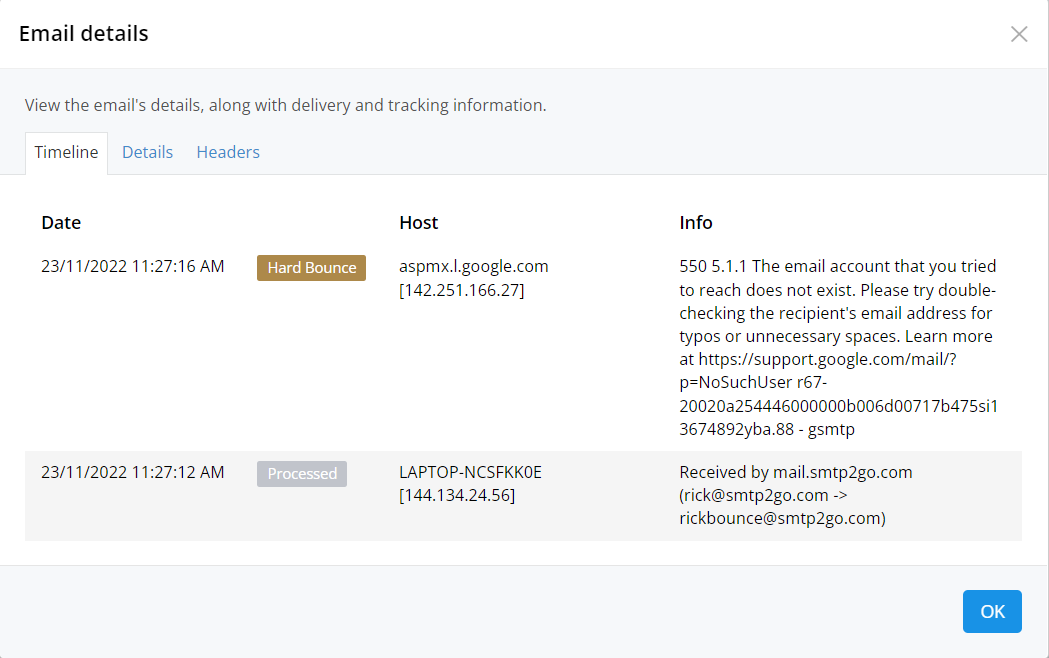Click the Email details dialog title

(x=84, y=33)
